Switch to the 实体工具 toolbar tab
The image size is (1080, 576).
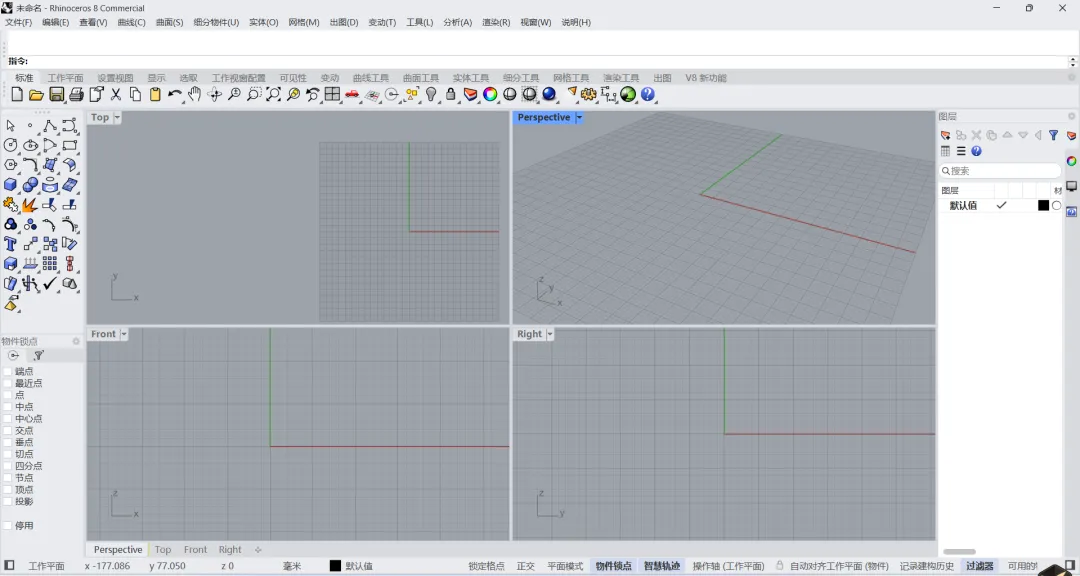point(471,78)
